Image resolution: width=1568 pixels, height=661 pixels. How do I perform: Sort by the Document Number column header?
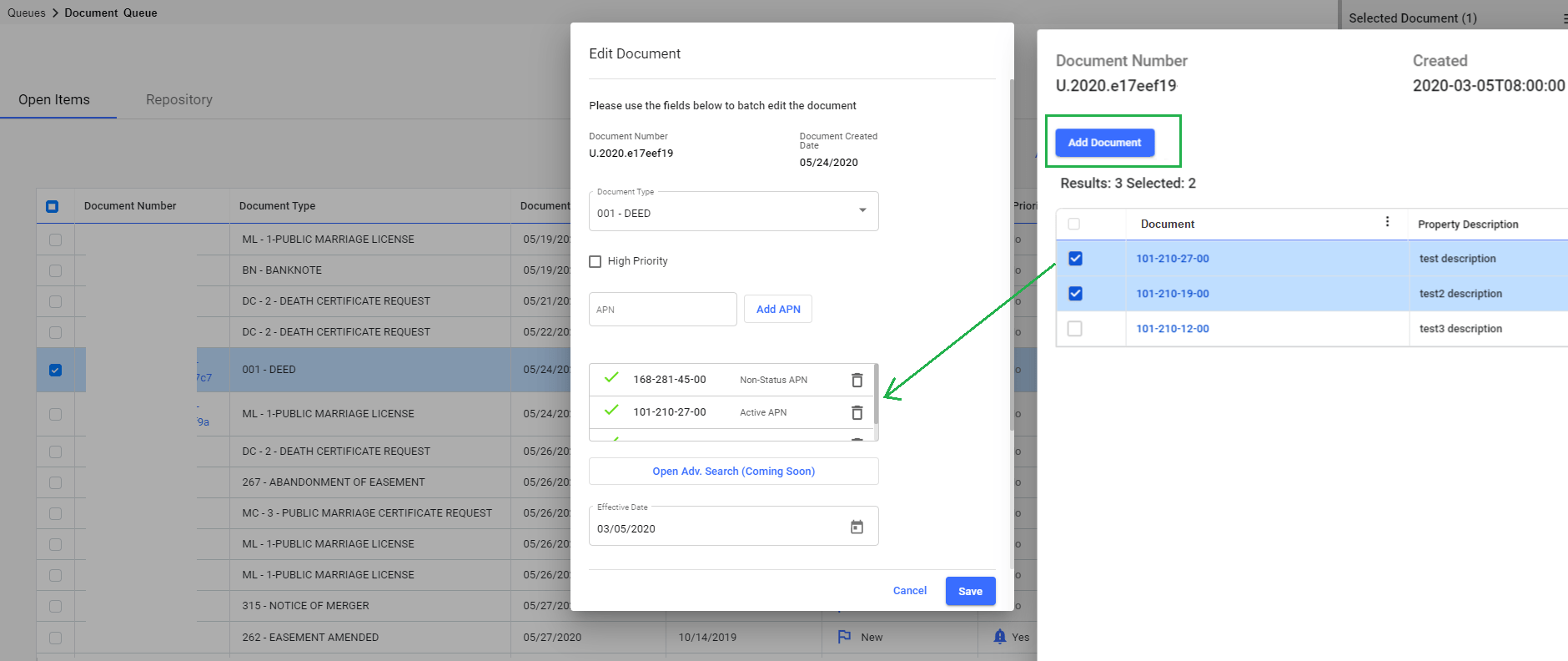pyautogui.click(x=130, y=206)
